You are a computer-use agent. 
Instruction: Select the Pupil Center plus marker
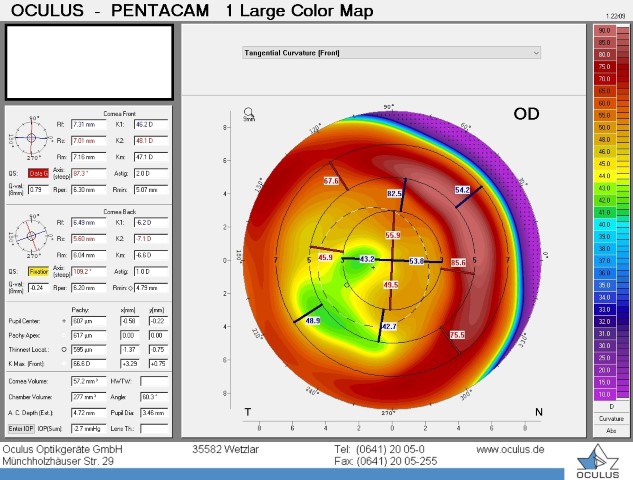click(x=65, y=321)
